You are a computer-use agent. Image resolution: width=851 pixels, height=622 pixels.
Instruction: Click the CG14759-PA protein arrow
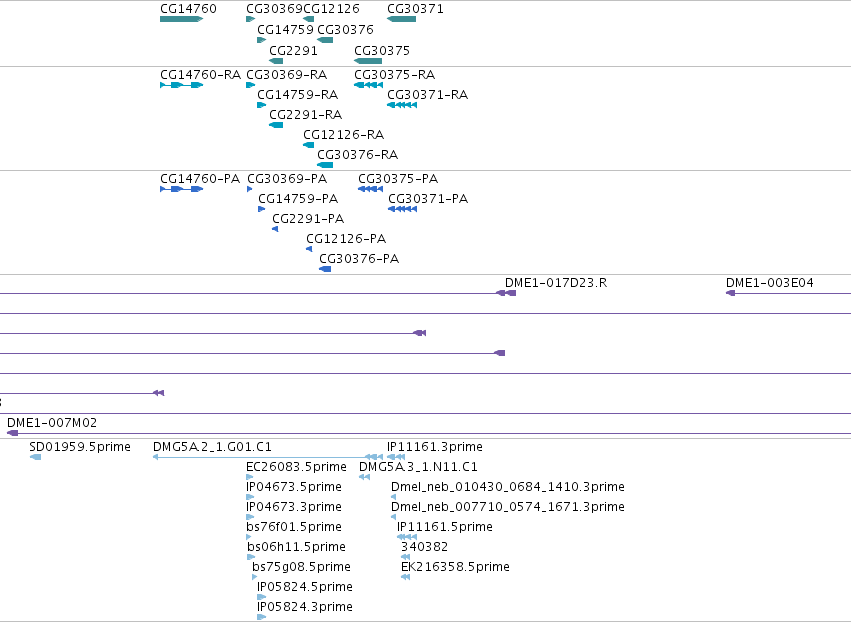pos(262,209)
